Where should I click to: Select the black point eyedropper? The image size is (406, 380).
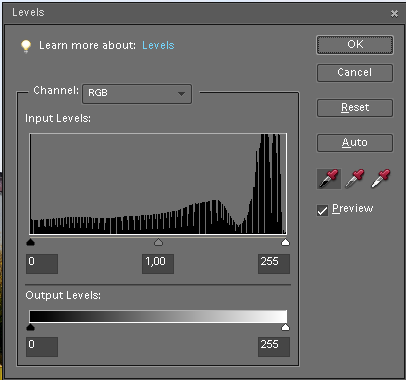tap(329, 179)
